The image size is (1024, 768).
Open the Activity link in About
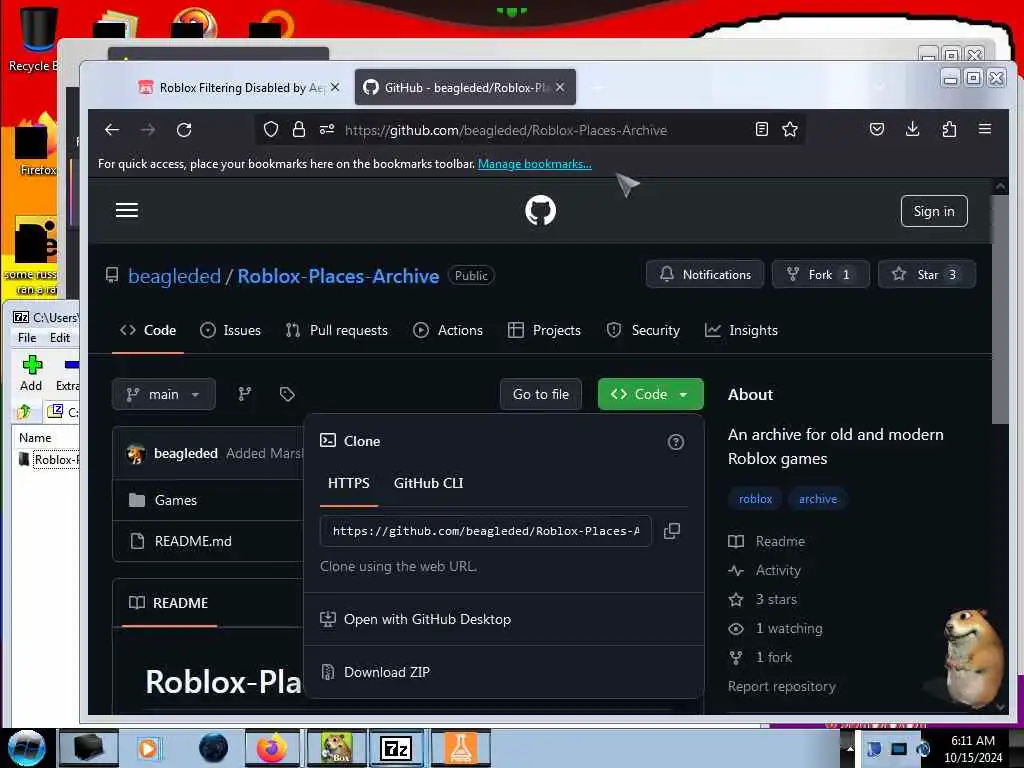778,570
